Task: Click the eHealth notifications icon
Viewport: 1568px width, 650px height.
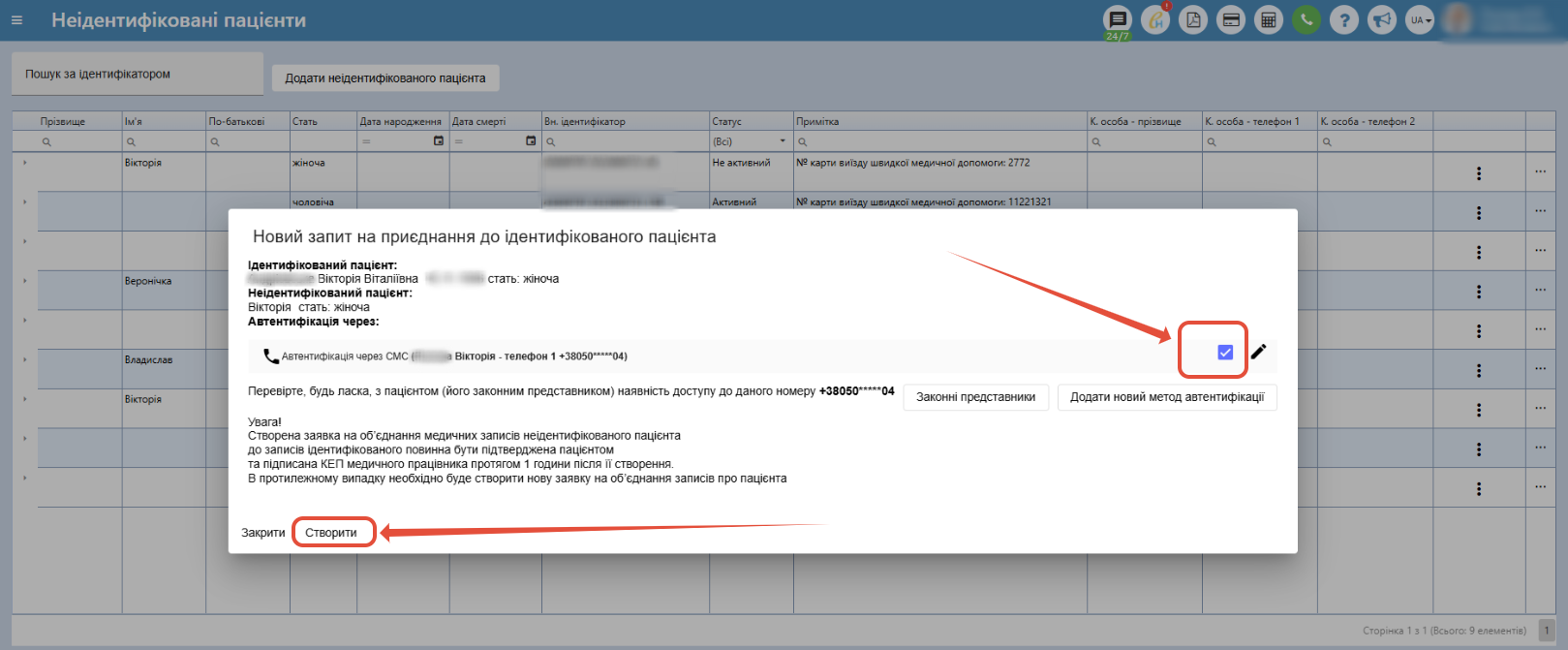Action: coord(1155,19)
